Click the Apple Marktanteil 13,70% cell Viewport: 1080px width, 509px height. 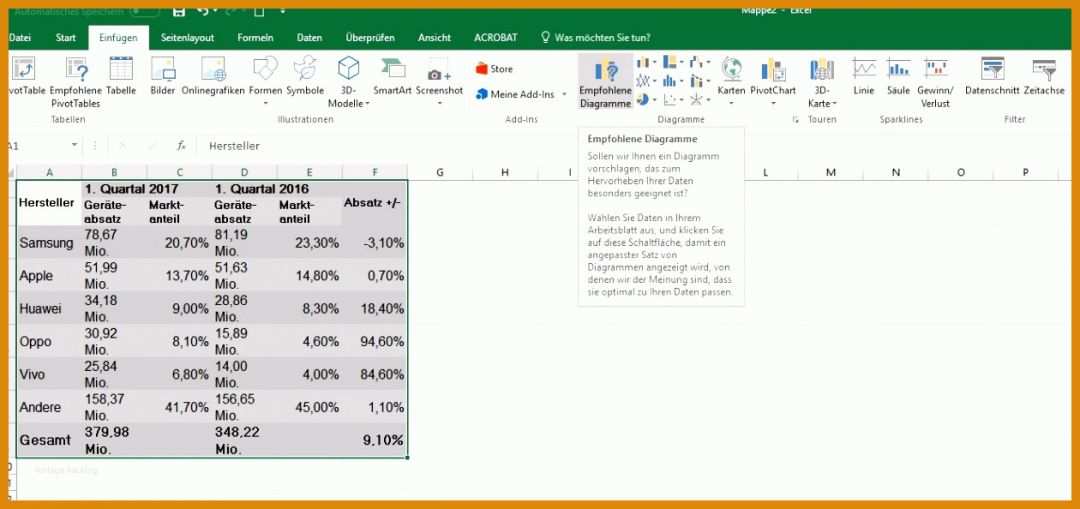179,276
